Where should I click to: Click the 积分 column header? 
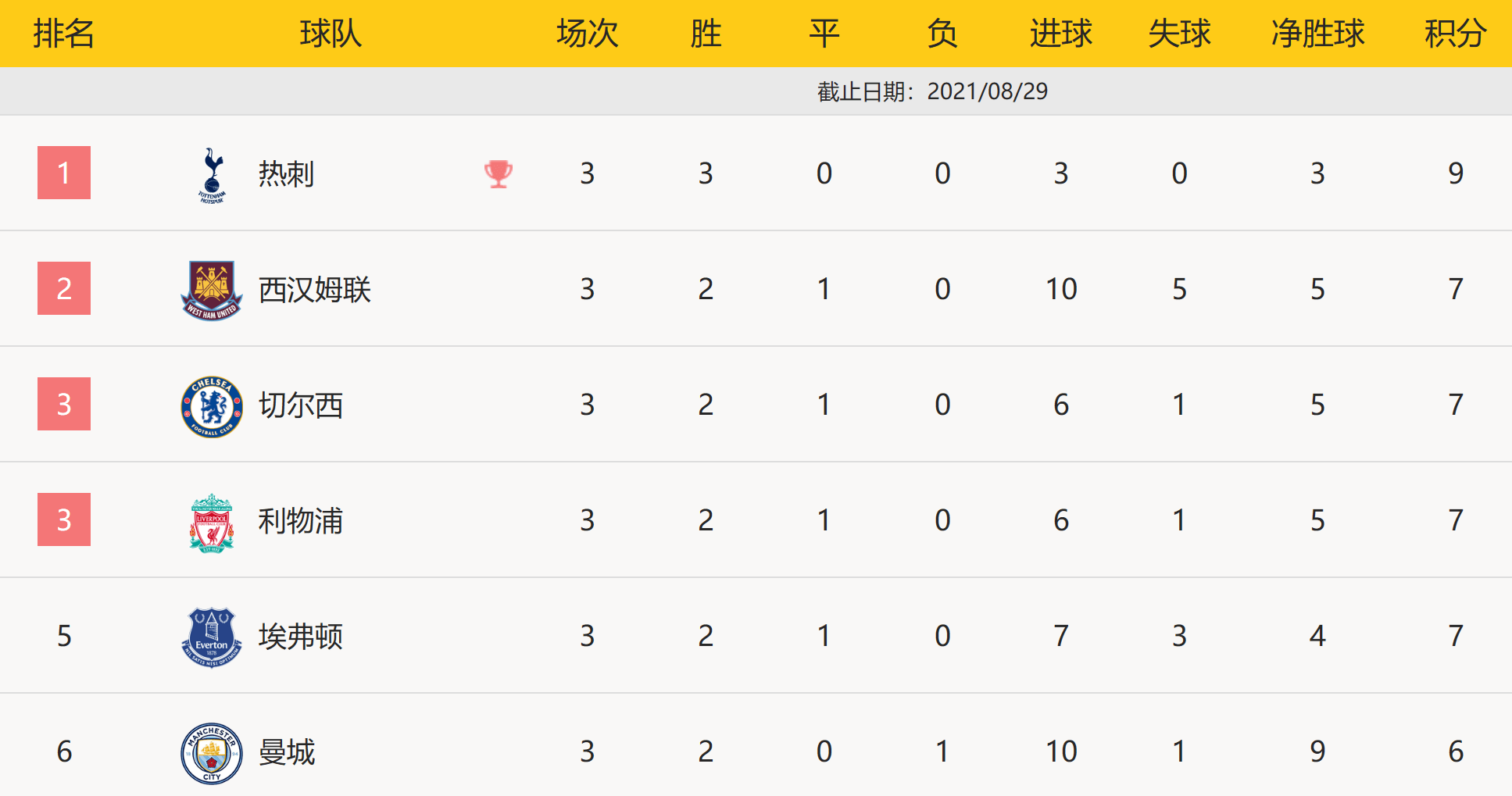[x=1455, y=34]
